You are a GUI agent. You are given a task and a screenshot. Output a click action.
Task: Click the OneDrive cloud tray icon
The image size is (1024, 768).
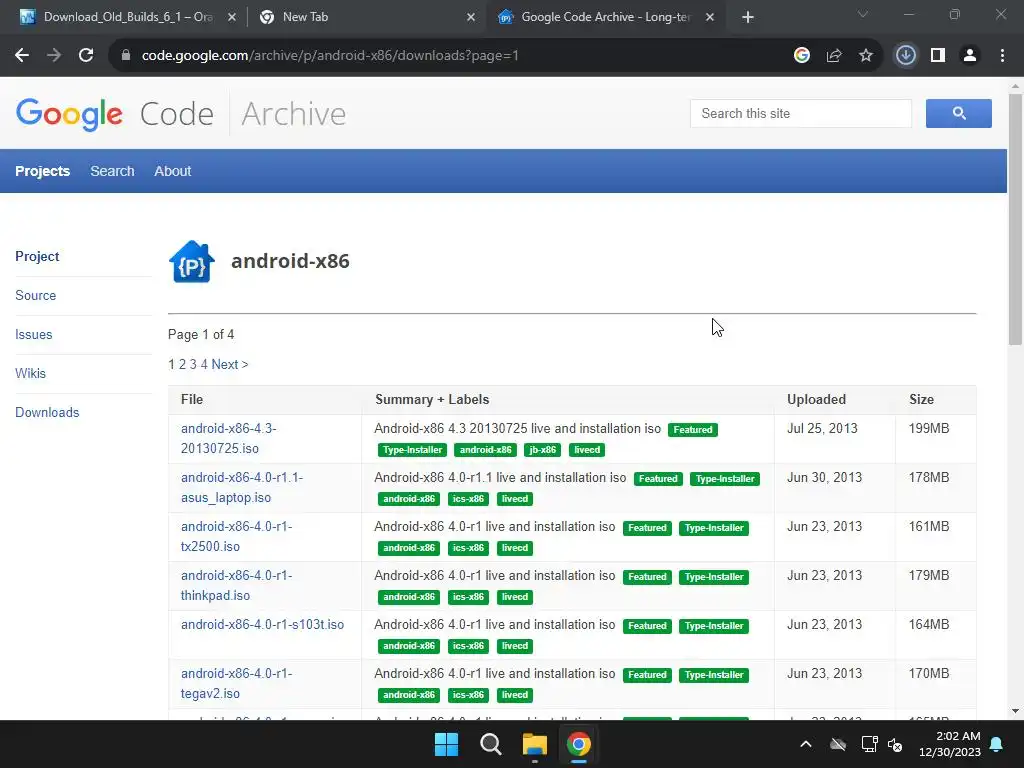[838, 744]
